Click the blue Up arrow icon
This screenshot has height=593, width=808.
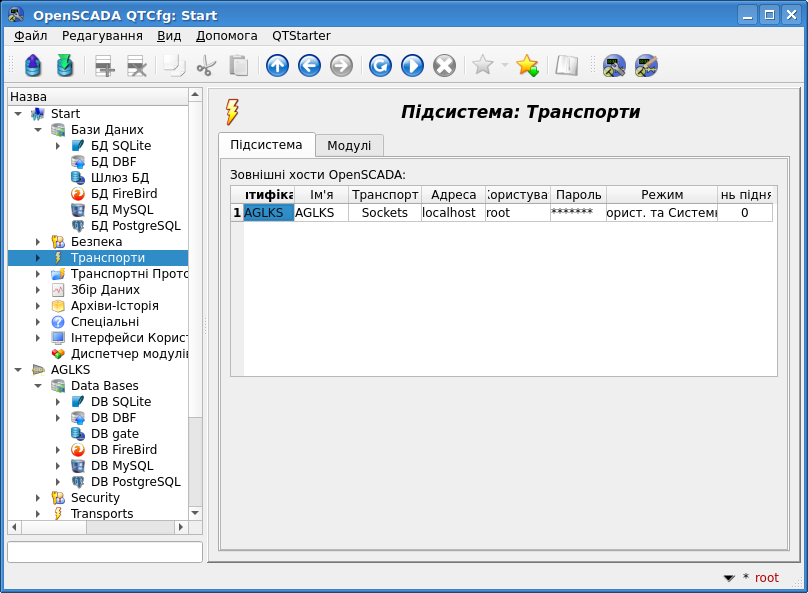(277, 66)
